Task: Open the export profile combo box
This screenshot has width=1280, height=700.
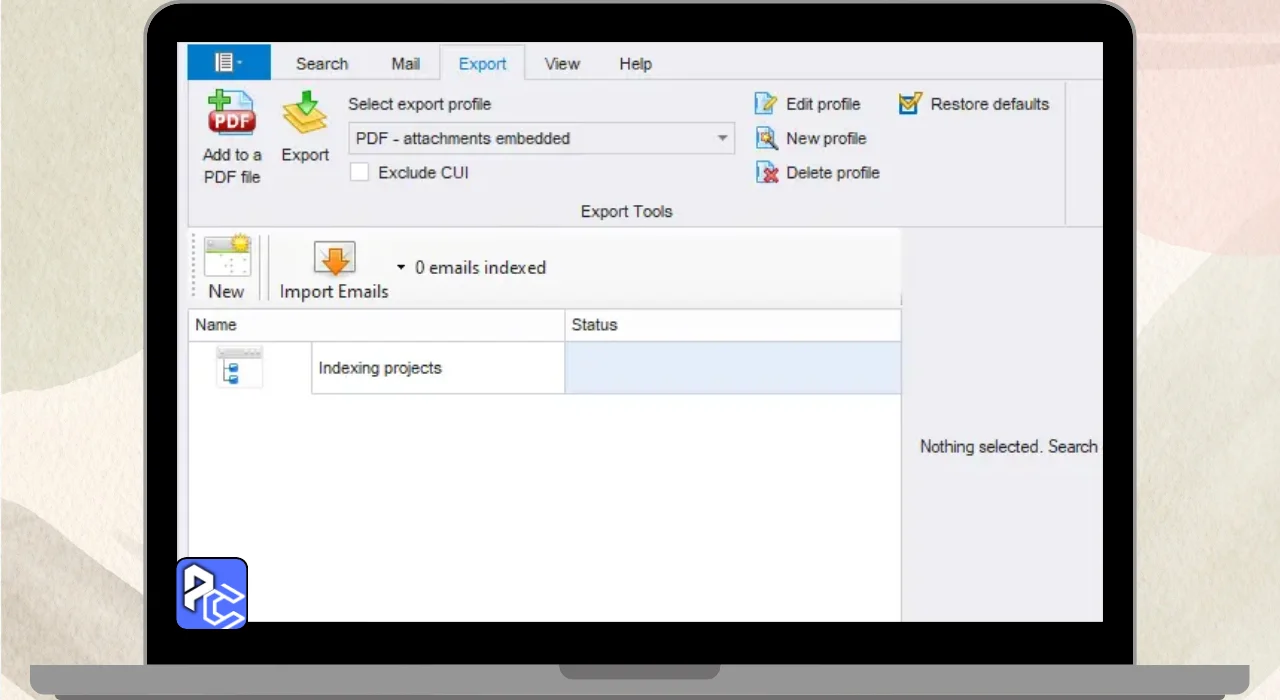Action: [x=541, y=139]
